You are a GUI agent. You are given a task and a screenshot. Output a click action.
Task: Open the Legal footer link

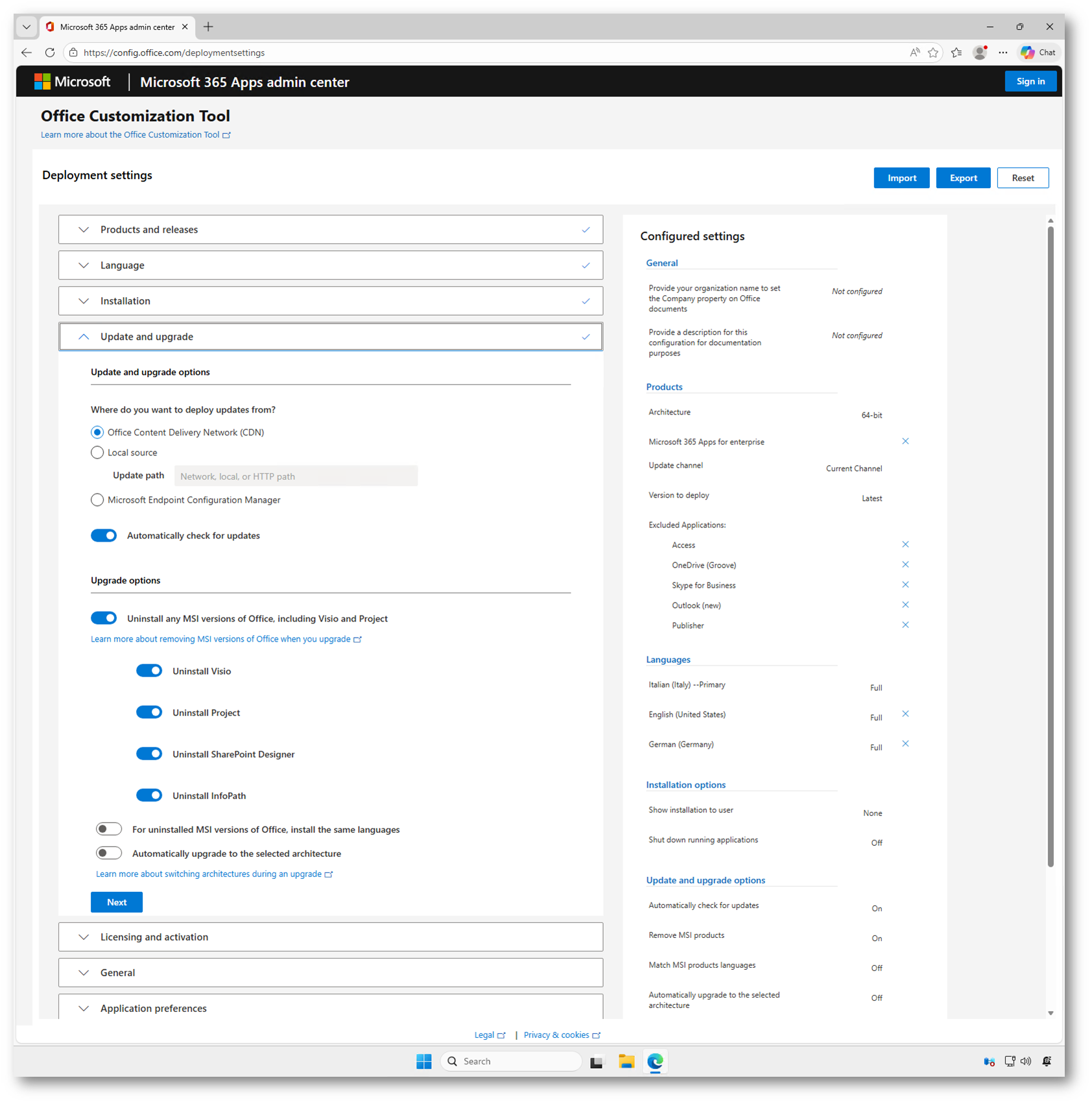click(x=490, y=1035)
